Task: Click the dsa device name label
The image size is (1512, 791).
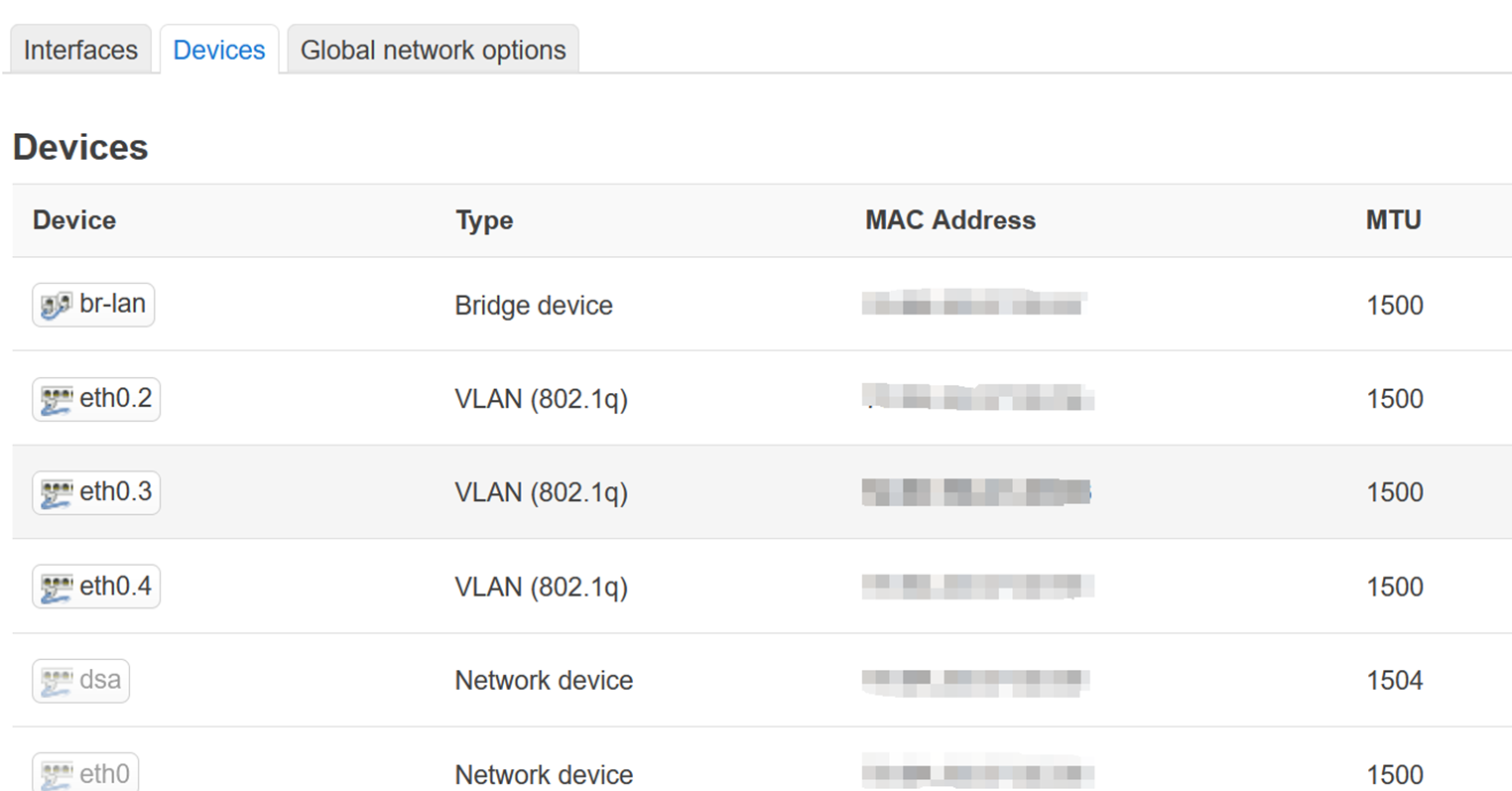Action: click(100, 680)
